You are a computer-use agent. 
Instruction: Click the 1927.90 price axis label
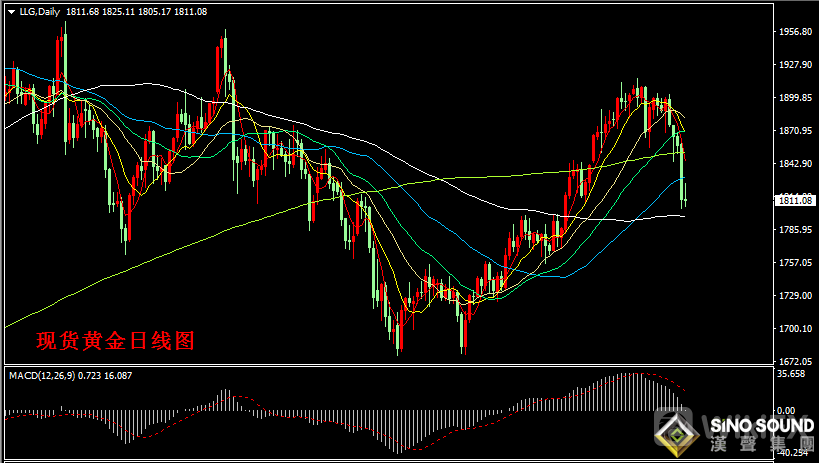(795, 65)
